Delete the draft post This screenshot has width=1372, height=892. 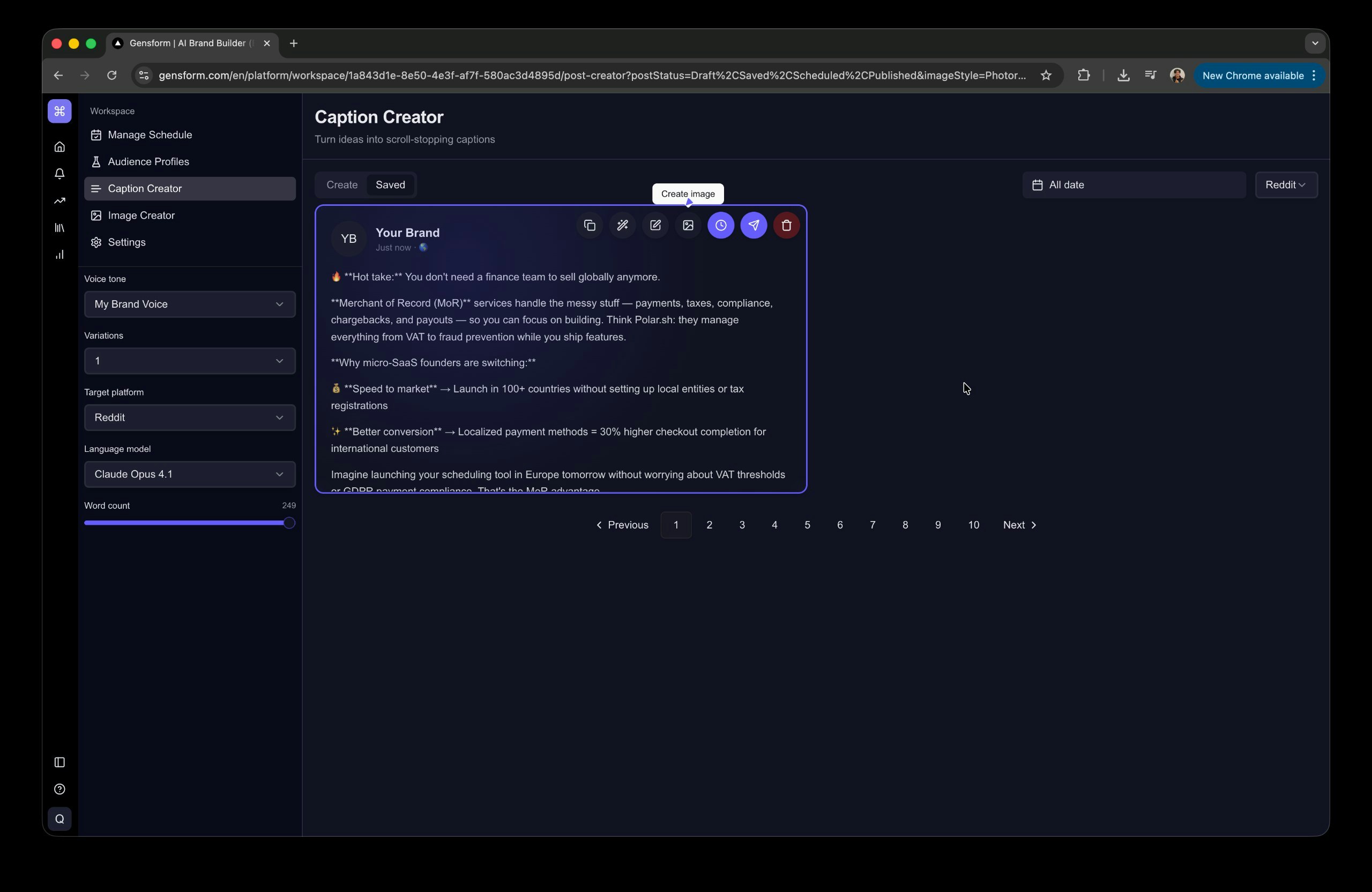point(786,226)
